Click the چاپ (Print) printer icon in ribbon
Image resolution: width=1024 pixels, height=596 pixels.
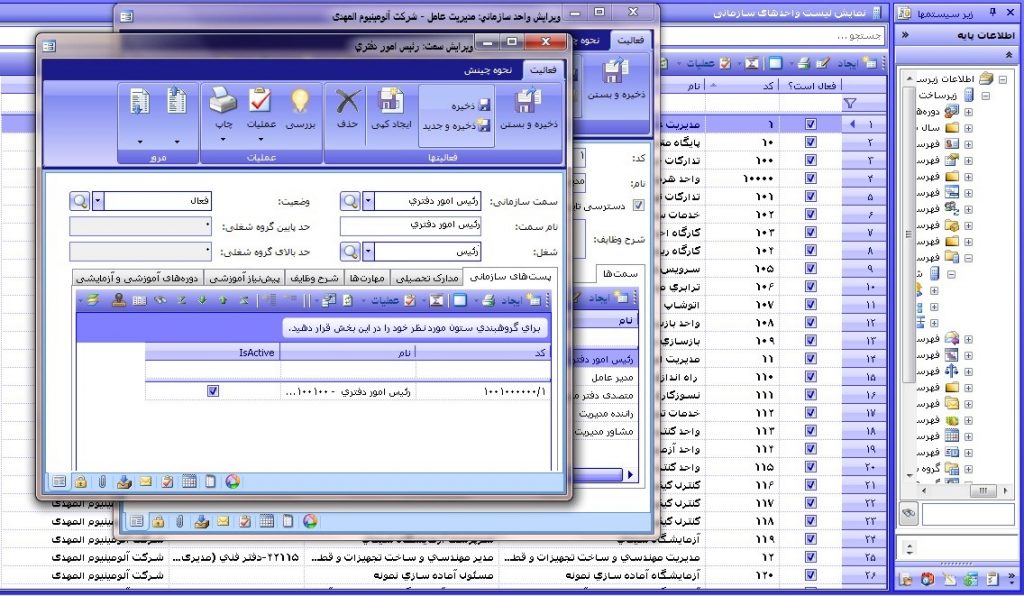[x=222, y=102]
